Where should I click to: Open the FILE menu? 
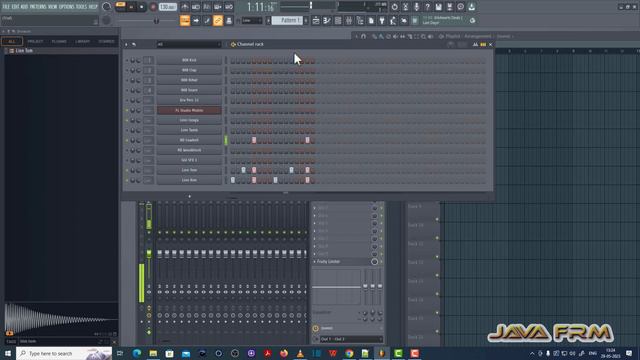click(x=6, y=7)
